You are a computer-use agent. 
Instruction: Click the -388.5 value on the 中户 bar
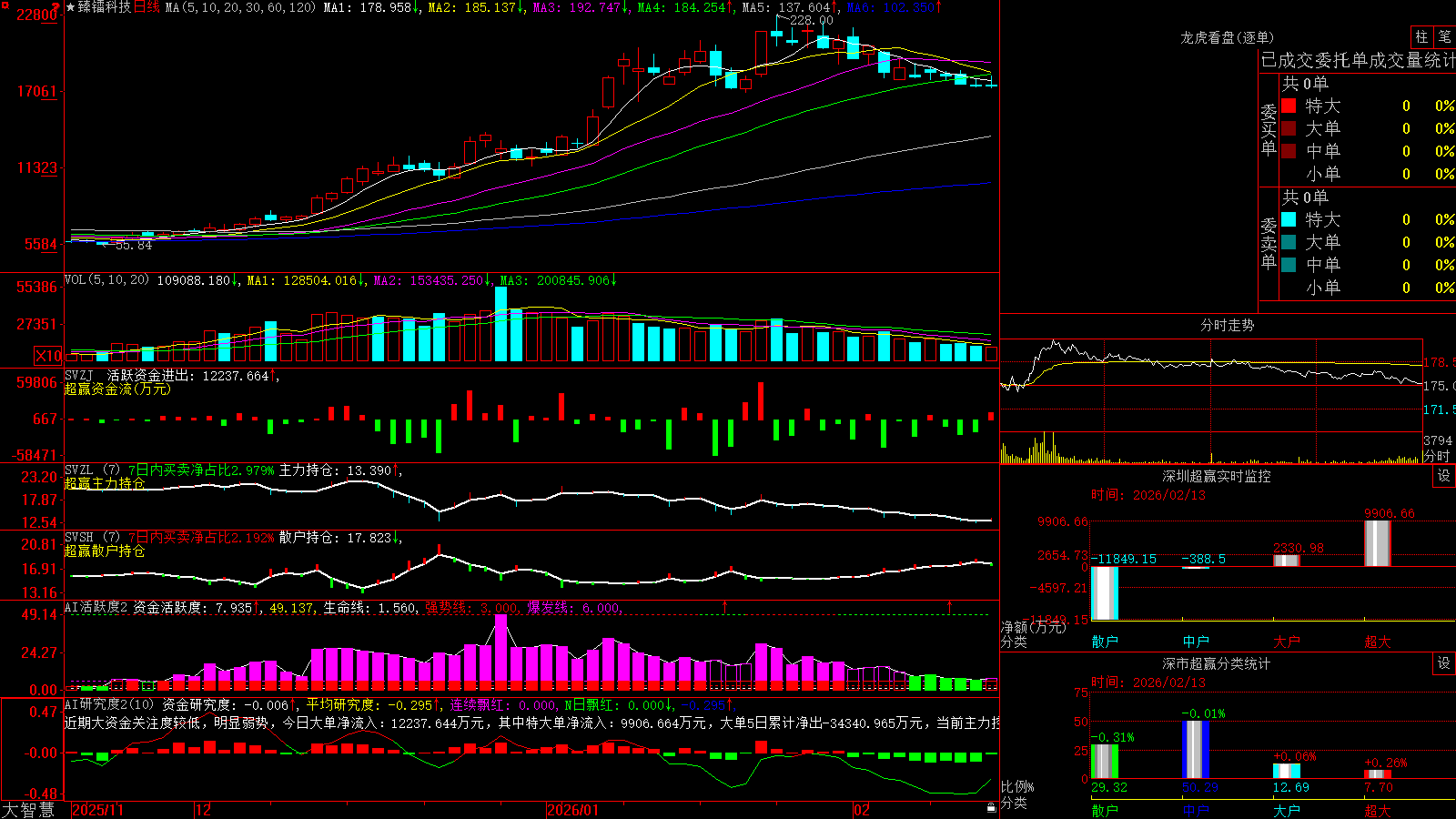click(x=1204, y=560)
